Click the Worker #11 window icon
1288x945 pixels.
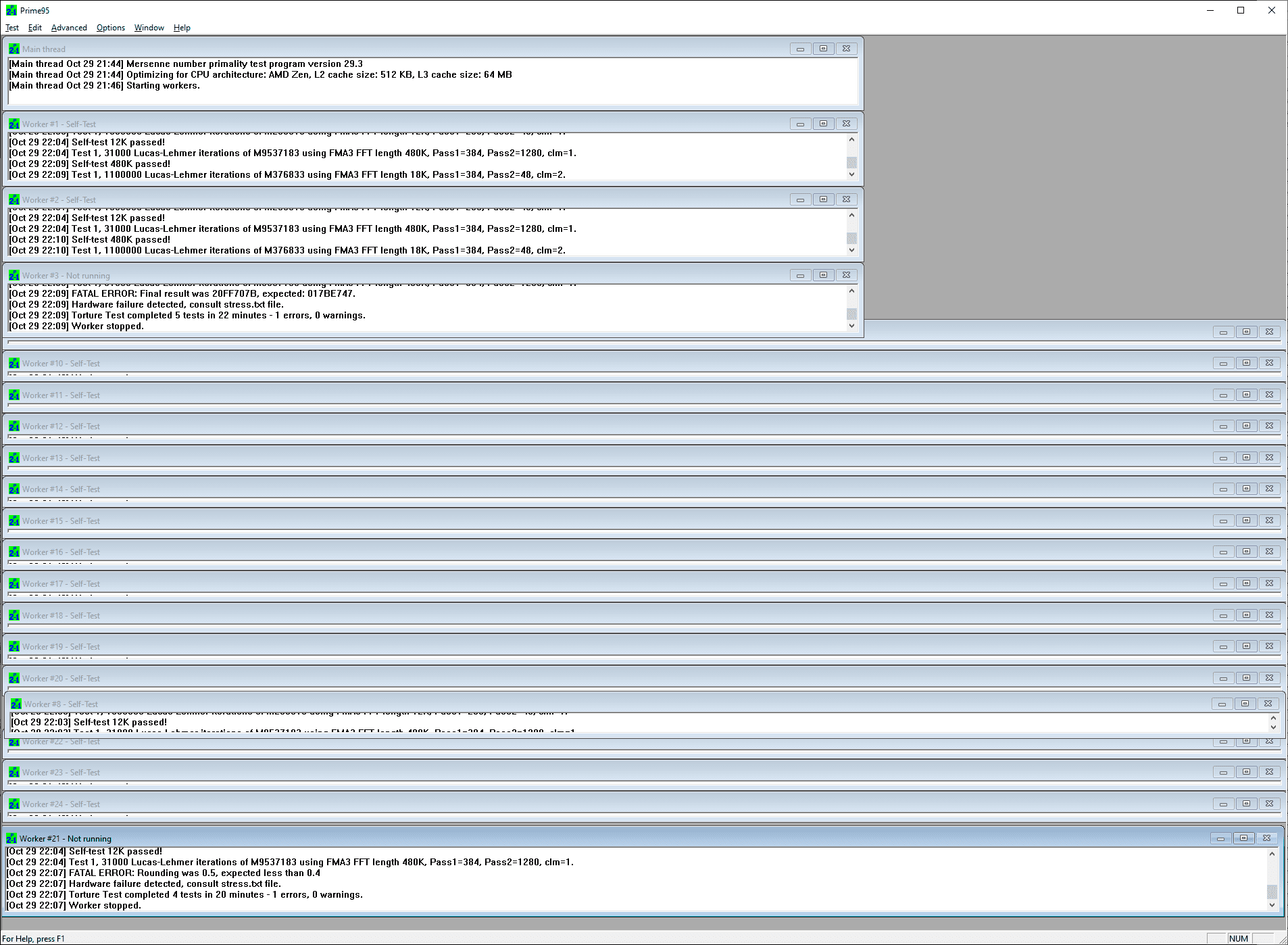(14, 395)
